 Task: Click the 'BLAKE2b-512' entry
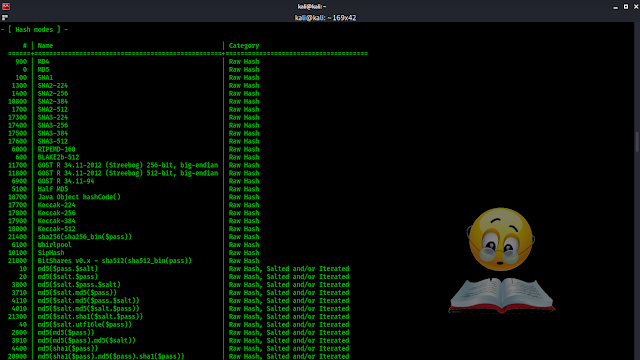coord(58,157)
